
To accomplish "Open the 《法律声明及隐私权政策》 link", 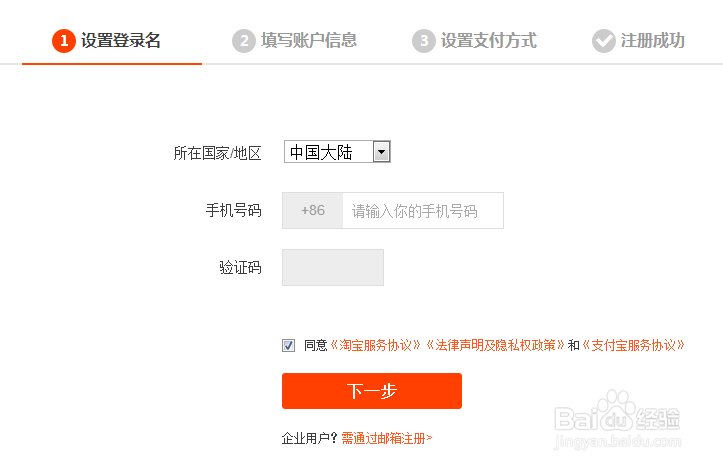I will 495,345.
